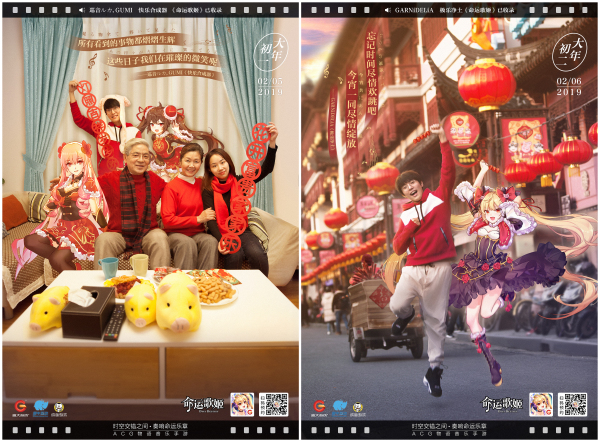Click the vertical lyric 今宵一同尽情绽放
600x442 pixels.
351,109
